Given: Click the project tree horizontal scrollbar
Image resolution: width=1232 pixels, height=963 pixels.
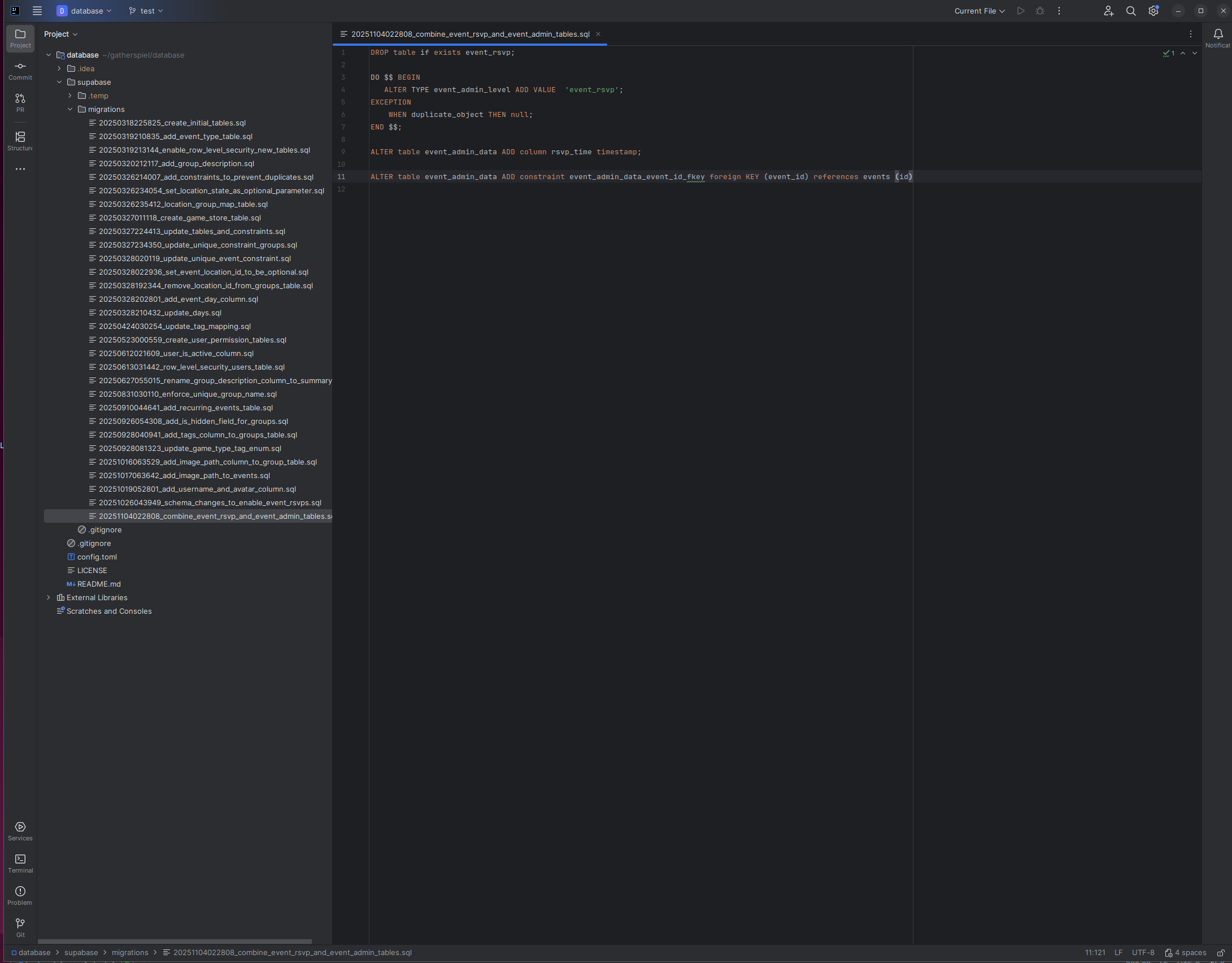Looking at the screenshot, I should click(175, 942).
